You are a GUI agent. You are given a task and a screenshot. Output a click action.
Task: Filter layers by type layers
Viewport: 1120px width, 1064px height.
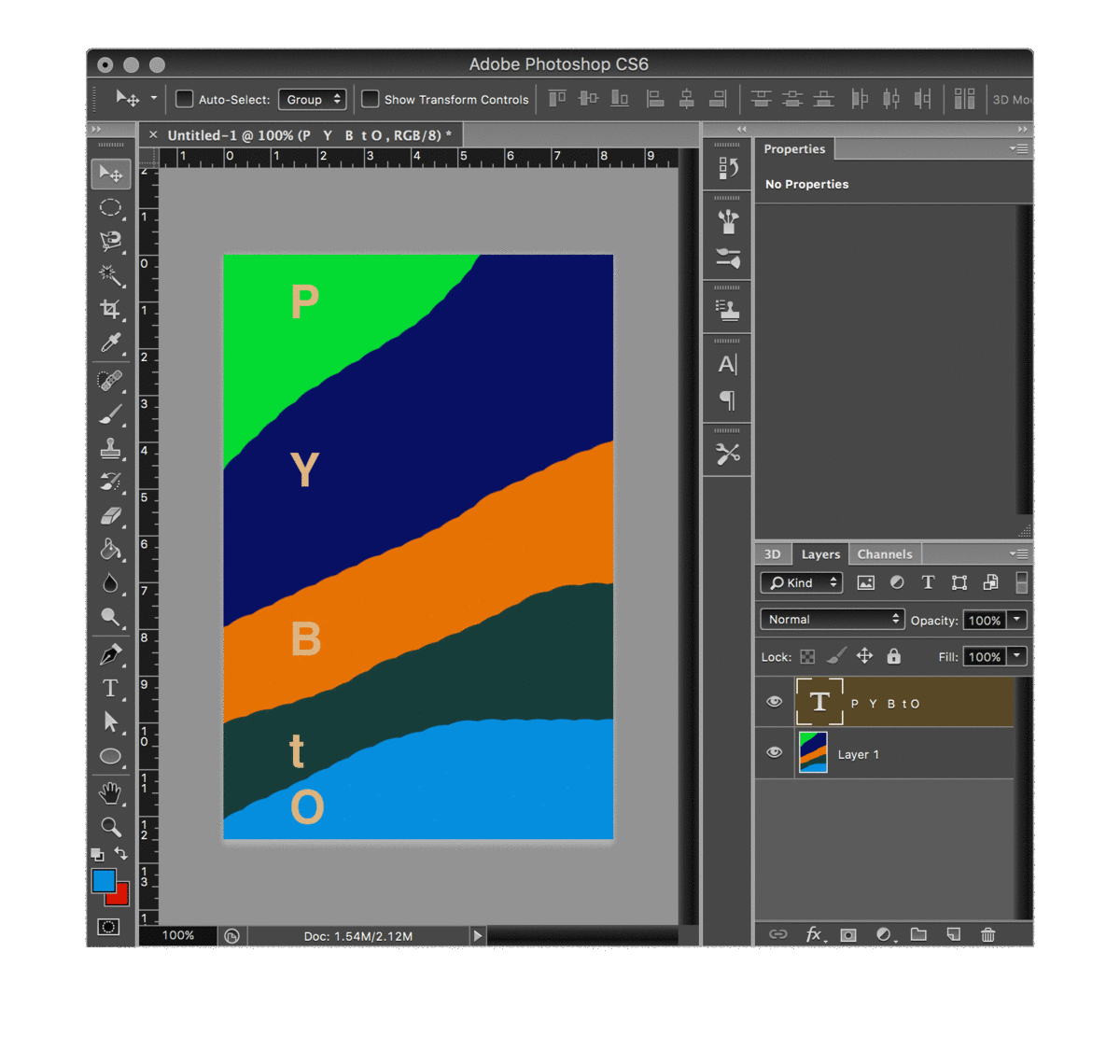tap(928, 582)
